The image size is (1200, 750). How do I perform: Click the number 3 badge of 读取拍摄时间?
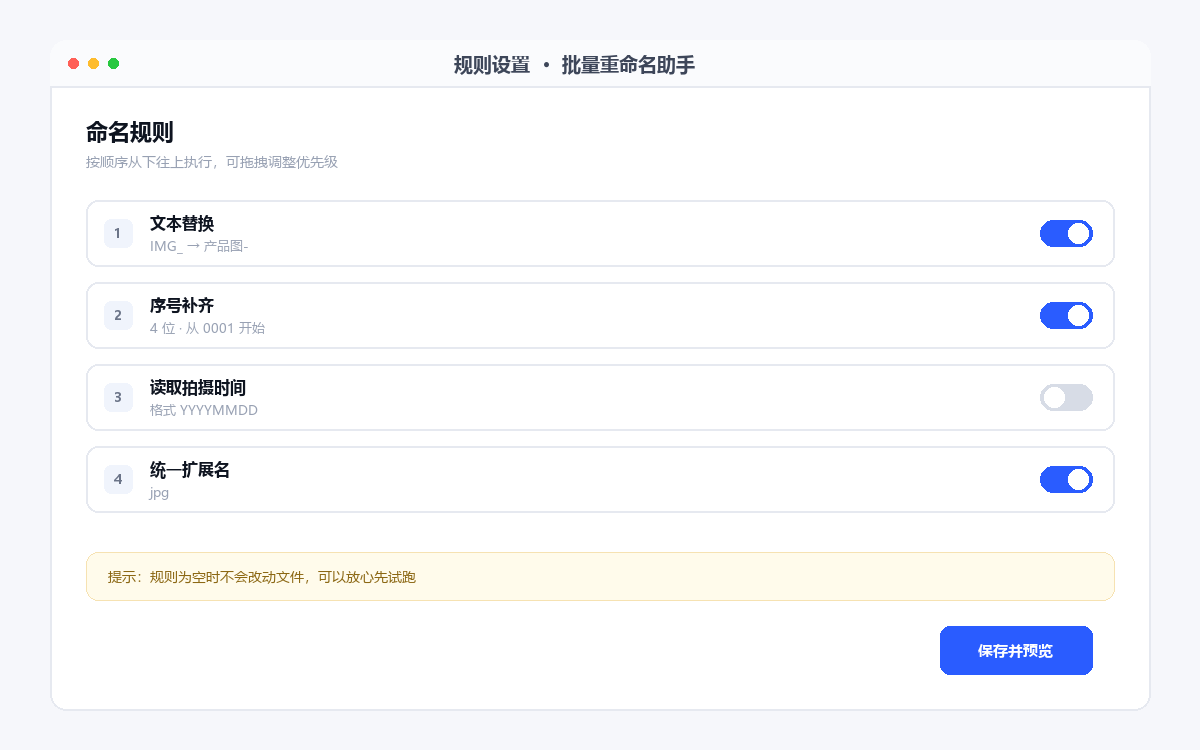click(118, 397)
